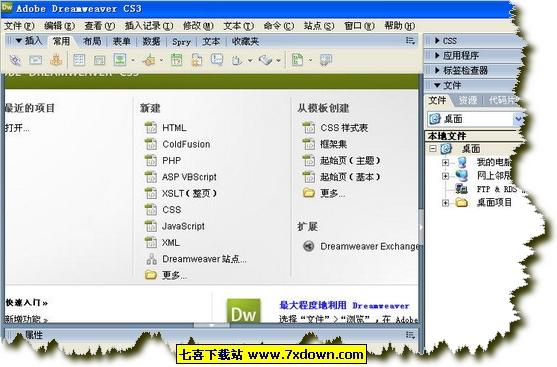Open the Tag Chooser icon
Viewport: 557px width, 367px height.
point(326,60)
